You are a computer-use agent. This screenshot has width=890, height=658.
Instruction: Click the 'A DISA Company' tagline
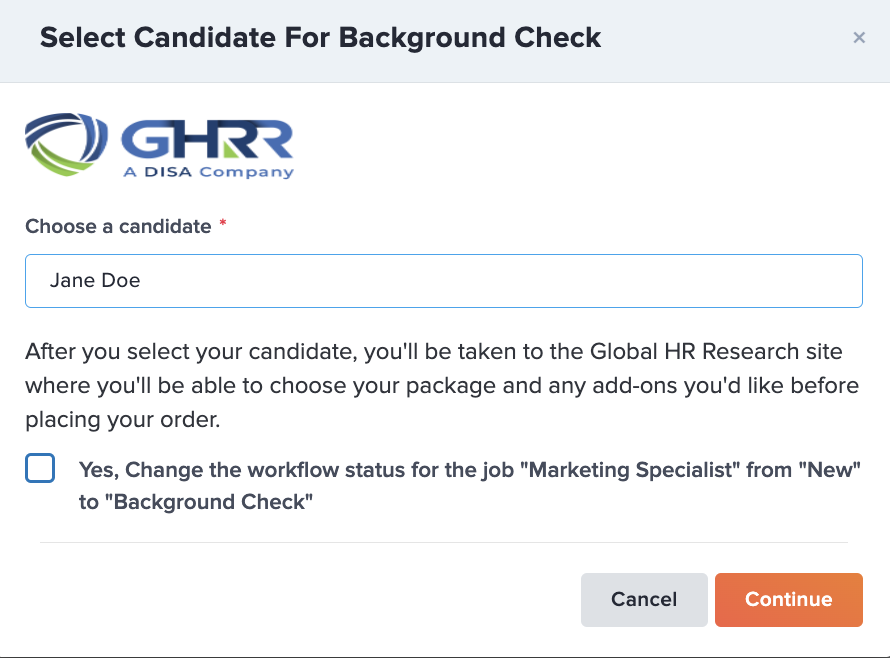click(209, 171)
